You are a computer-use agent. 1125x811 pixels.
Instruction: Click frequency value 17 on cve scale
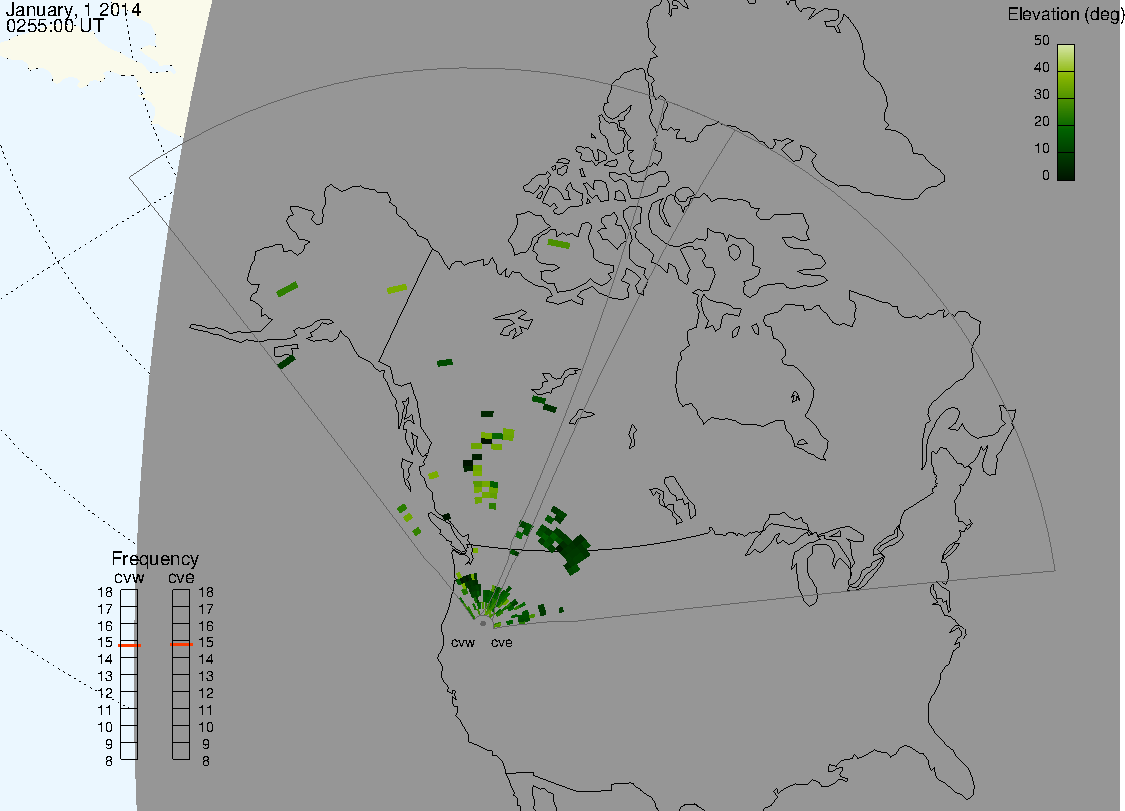point(206,609)
